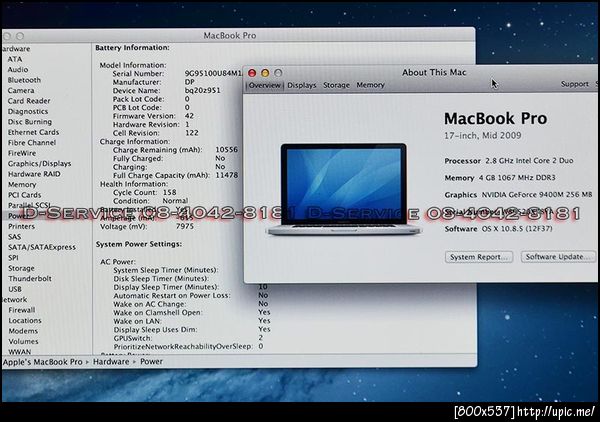Click the Software Update button

pyautogui.click(x=558, y=257)
